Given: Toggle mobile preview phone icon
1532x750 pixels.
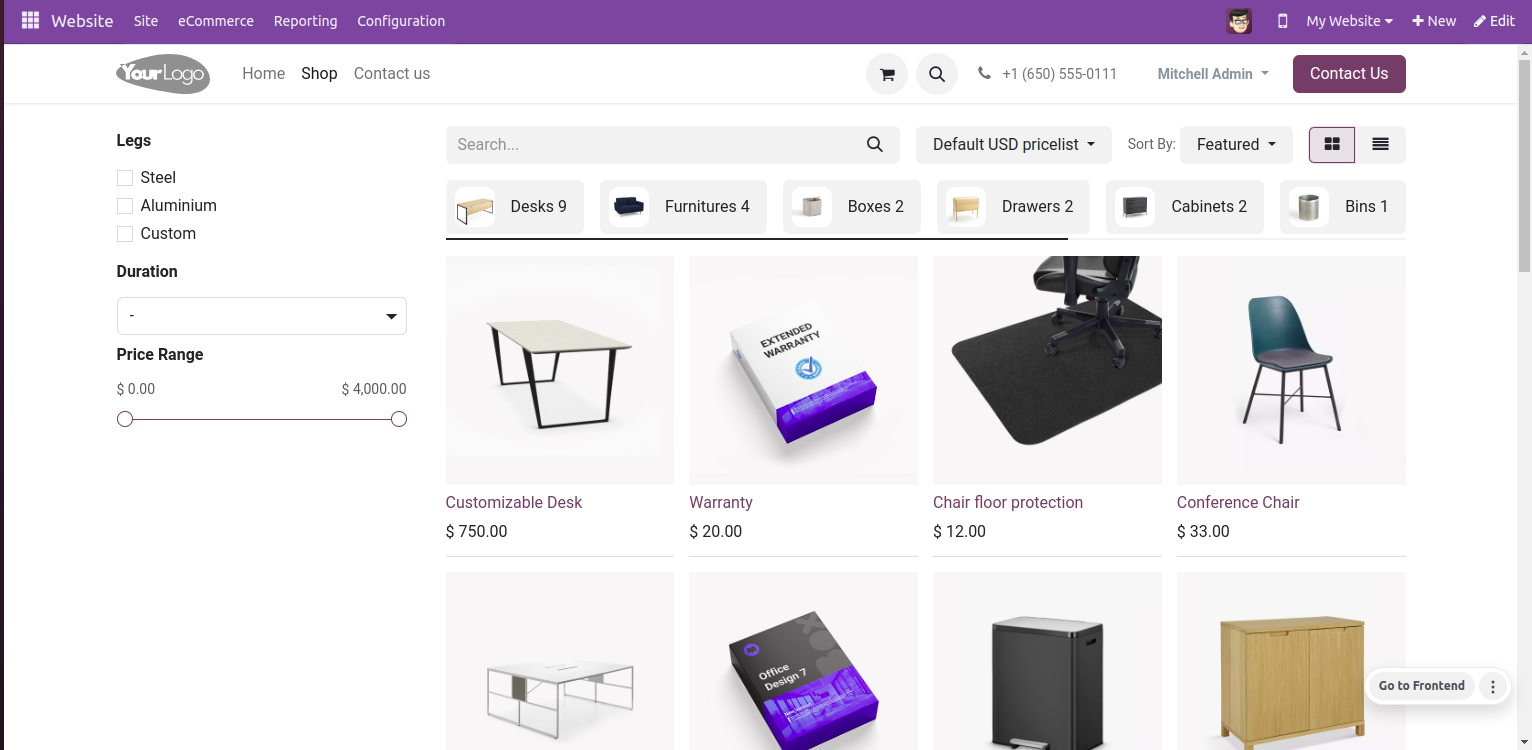Looking at the screenshot, I should click(x=1283, y=21).
